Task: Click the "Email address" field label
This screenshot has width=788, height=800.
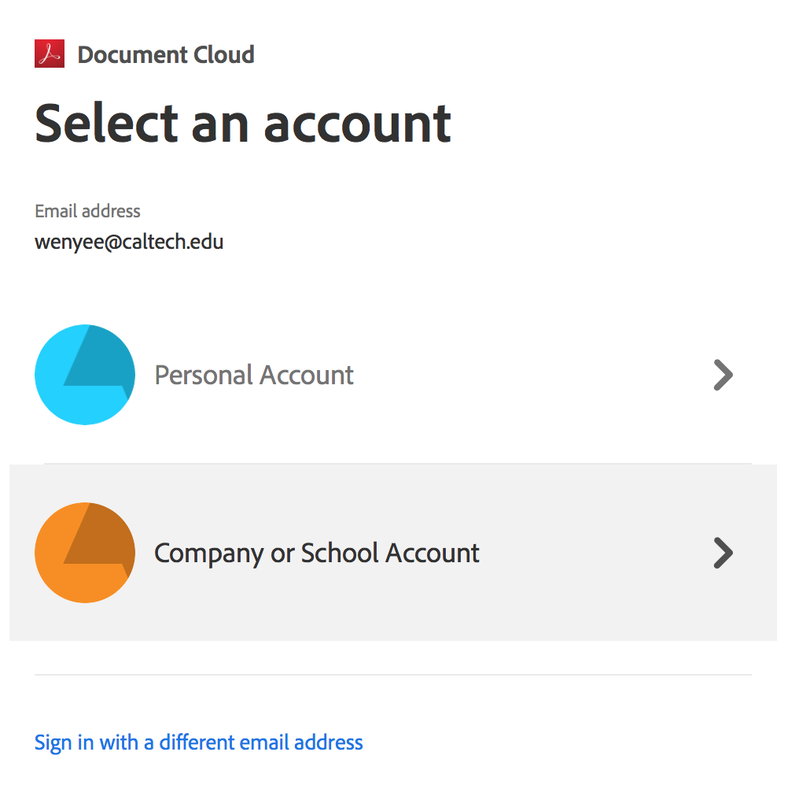Action: pyautogui.click(x=87, y=211)
